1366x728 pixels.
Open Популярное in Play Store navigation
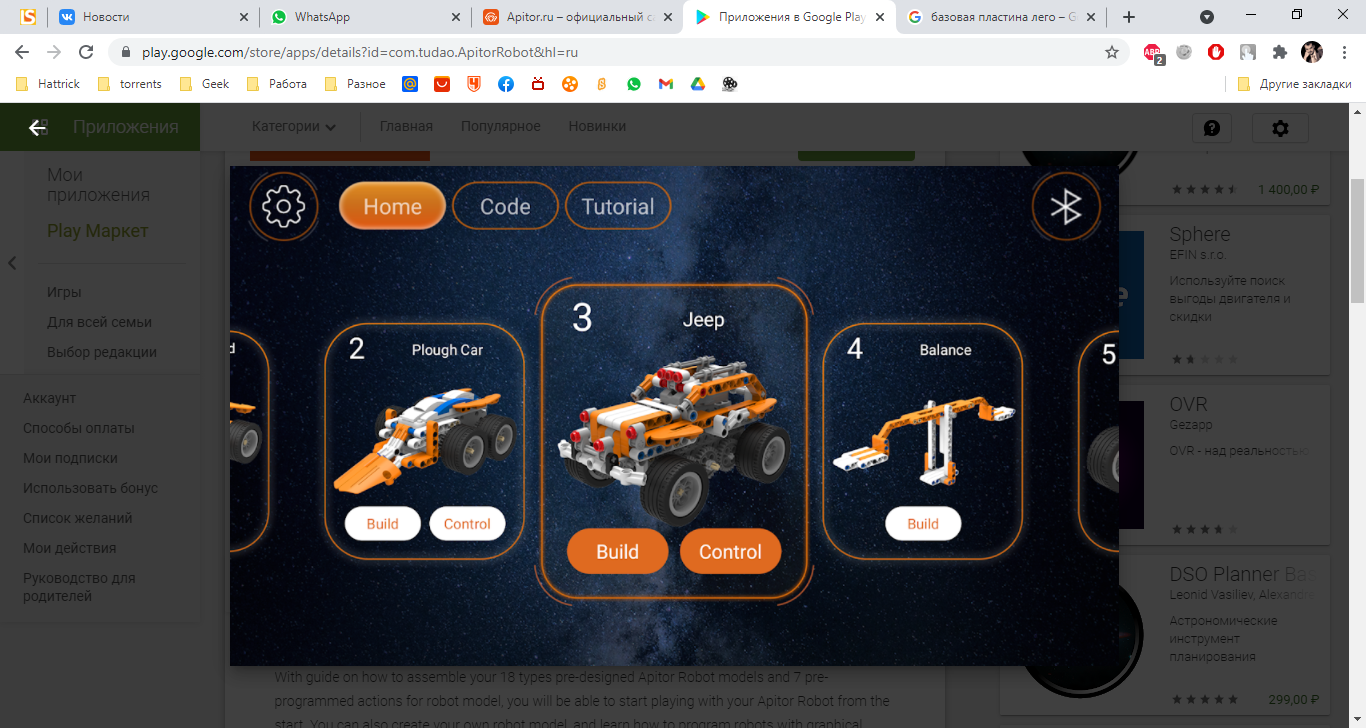(500, 126)
